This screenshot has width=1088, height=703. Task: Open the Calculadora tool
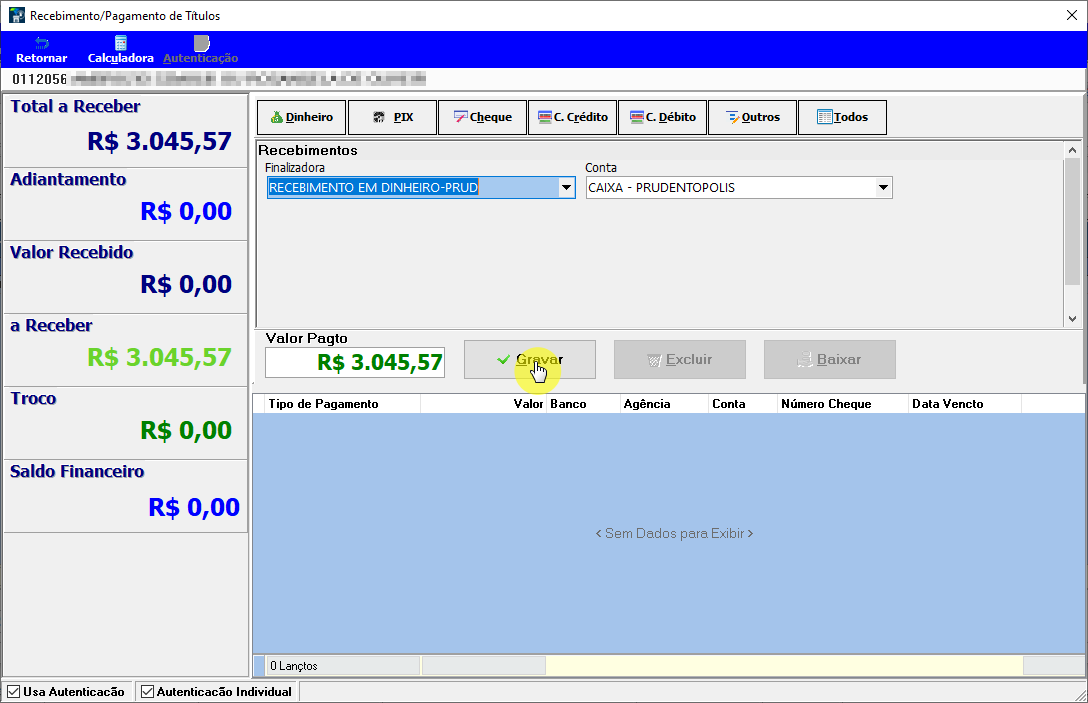point(120,50)
